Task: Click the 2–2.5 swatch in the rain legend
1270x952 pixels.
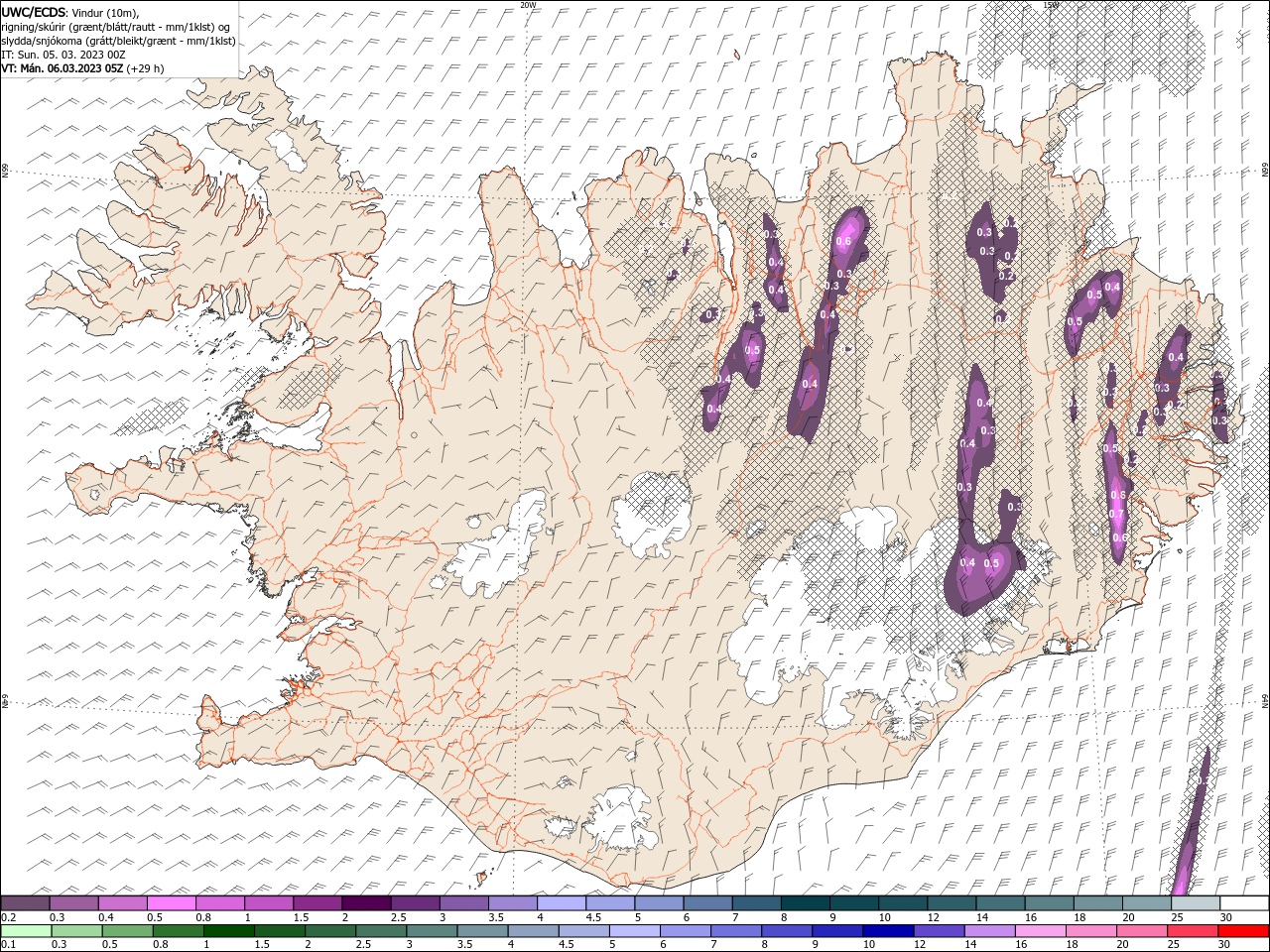Action: tap(329, 930)
